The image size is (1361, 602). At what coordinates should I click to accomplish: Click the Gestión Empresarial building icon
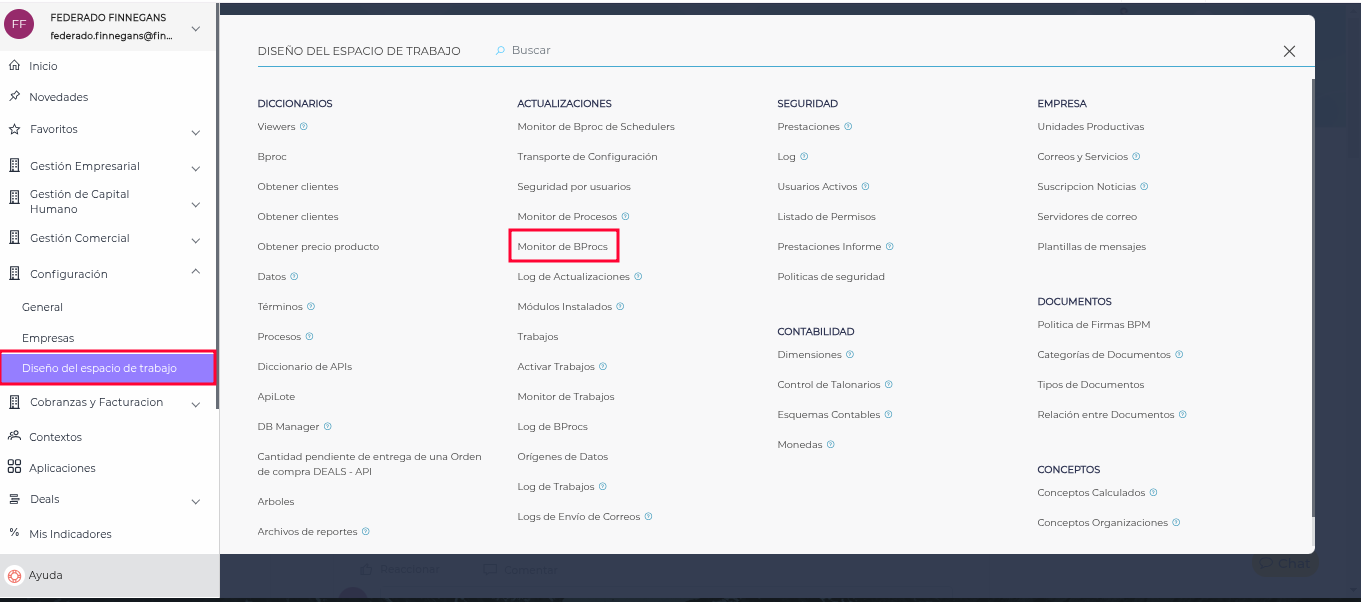click(14, 166)
